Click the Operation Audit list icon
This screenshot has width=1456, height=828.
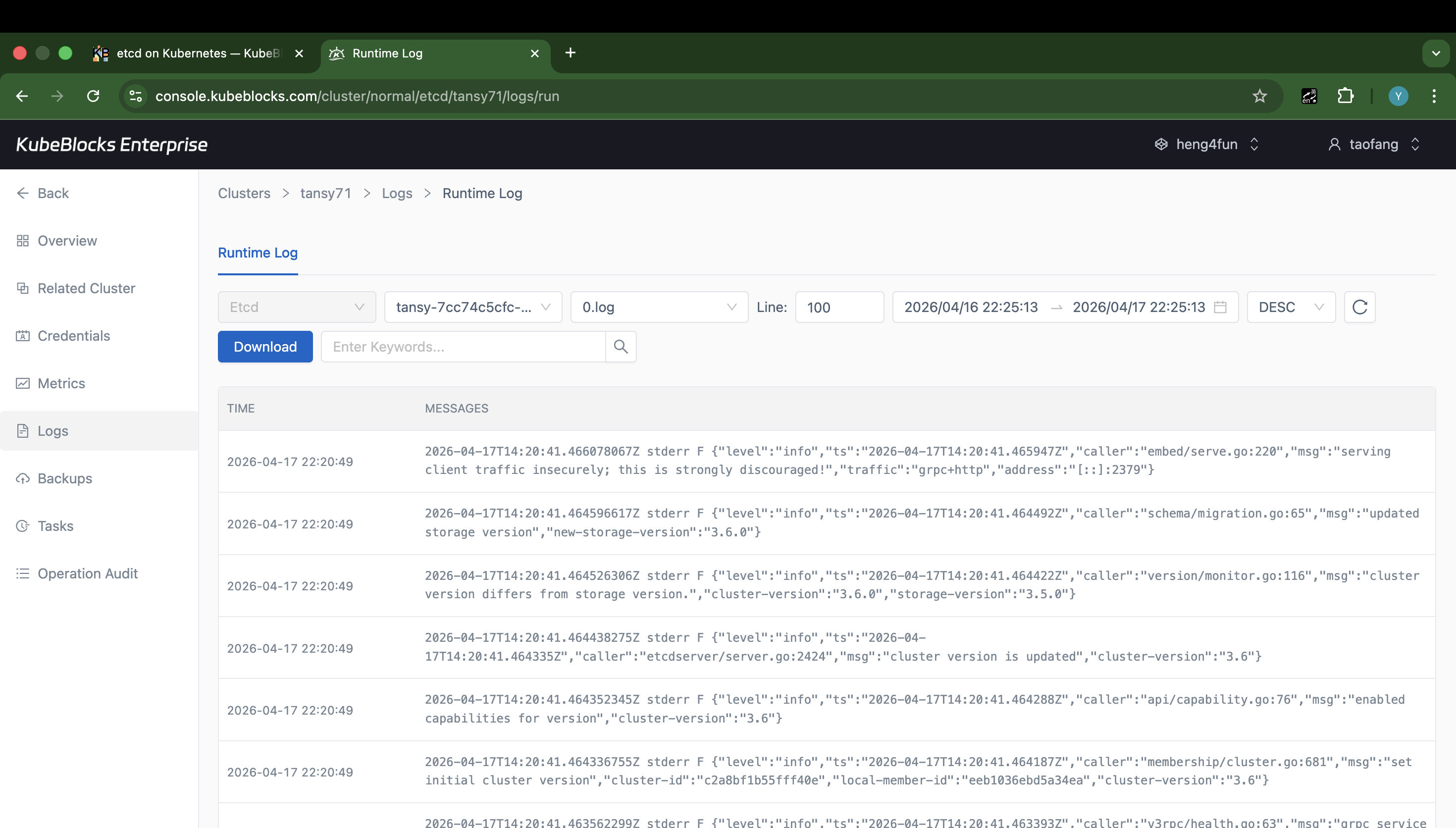coord(23,573)
